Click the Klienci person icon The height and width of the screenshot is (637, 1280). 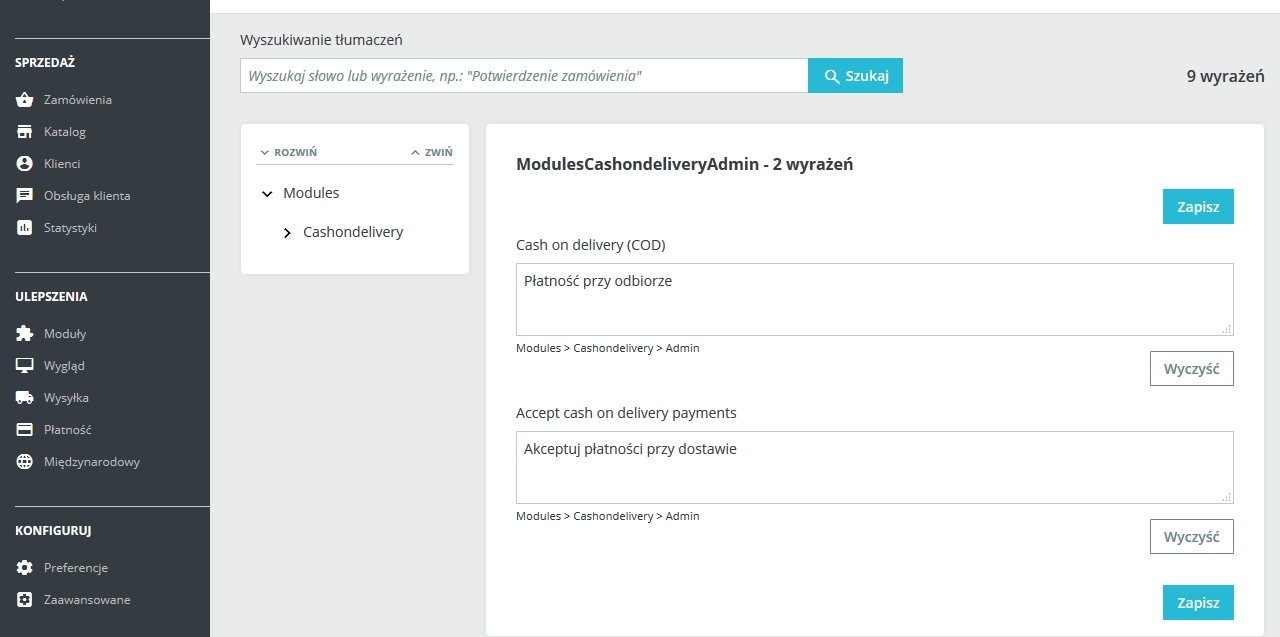[25, 164]
